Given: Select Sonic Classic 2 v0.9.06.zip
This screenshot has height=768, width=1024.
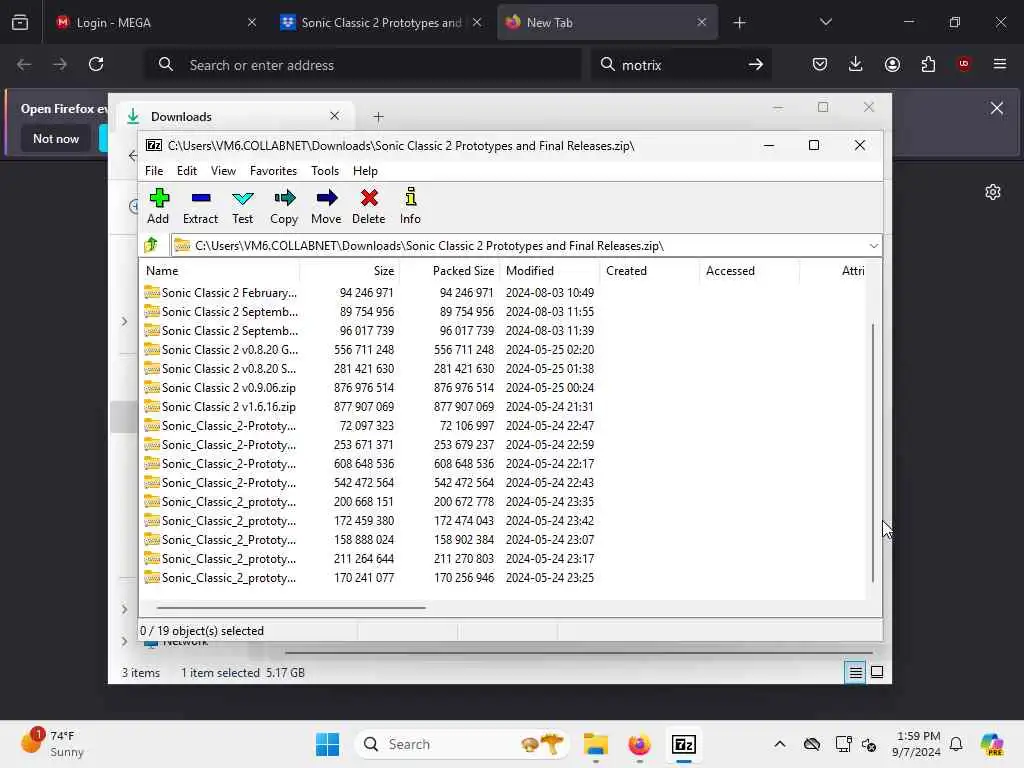Looking at the screenshot, I should click(x=369, y=387).
